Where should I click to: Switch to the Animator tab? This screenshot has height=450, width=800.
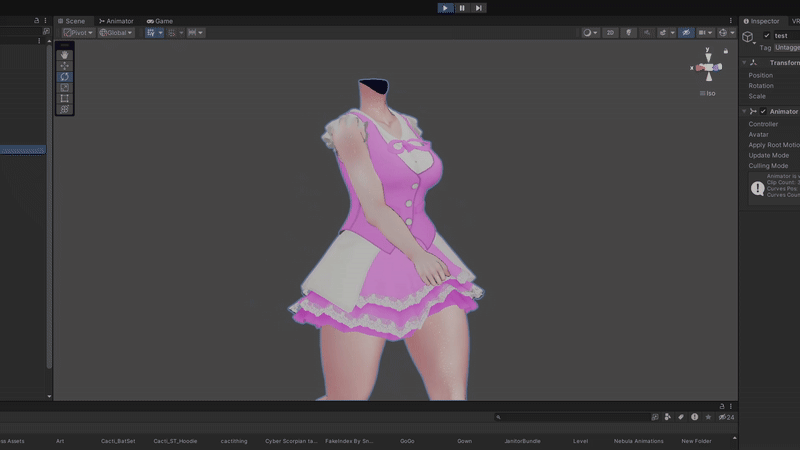[116, 21]
